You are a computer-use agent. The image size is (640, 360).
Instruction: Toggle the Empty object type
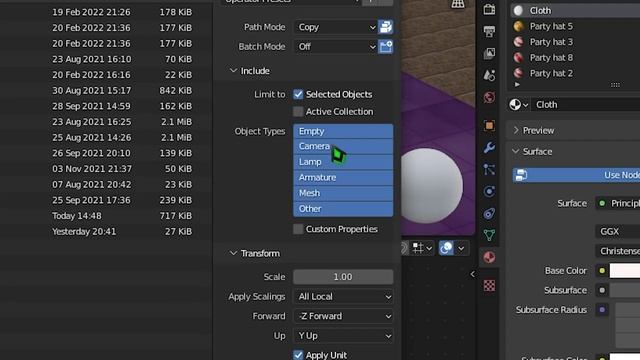click(343, 131)
